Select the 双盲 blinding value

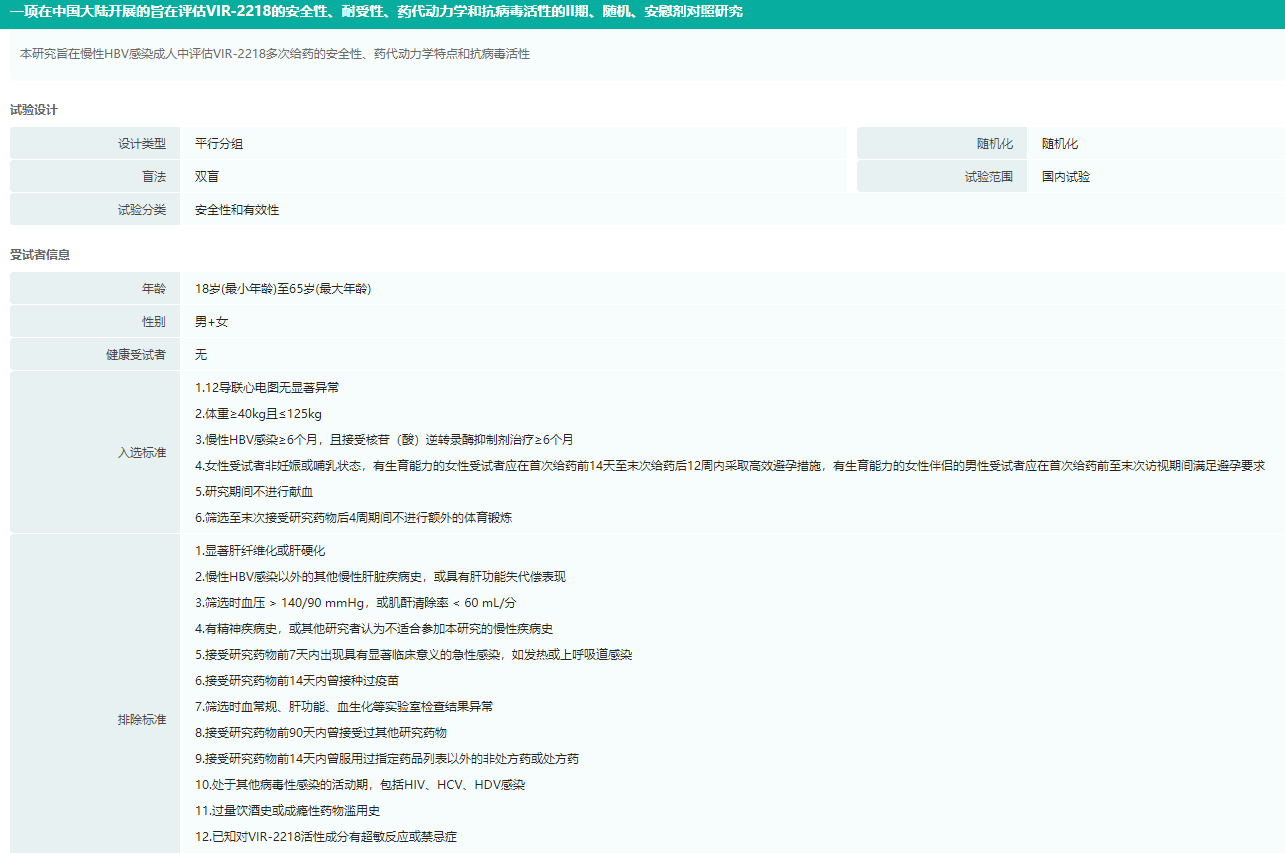coord(207,177)
